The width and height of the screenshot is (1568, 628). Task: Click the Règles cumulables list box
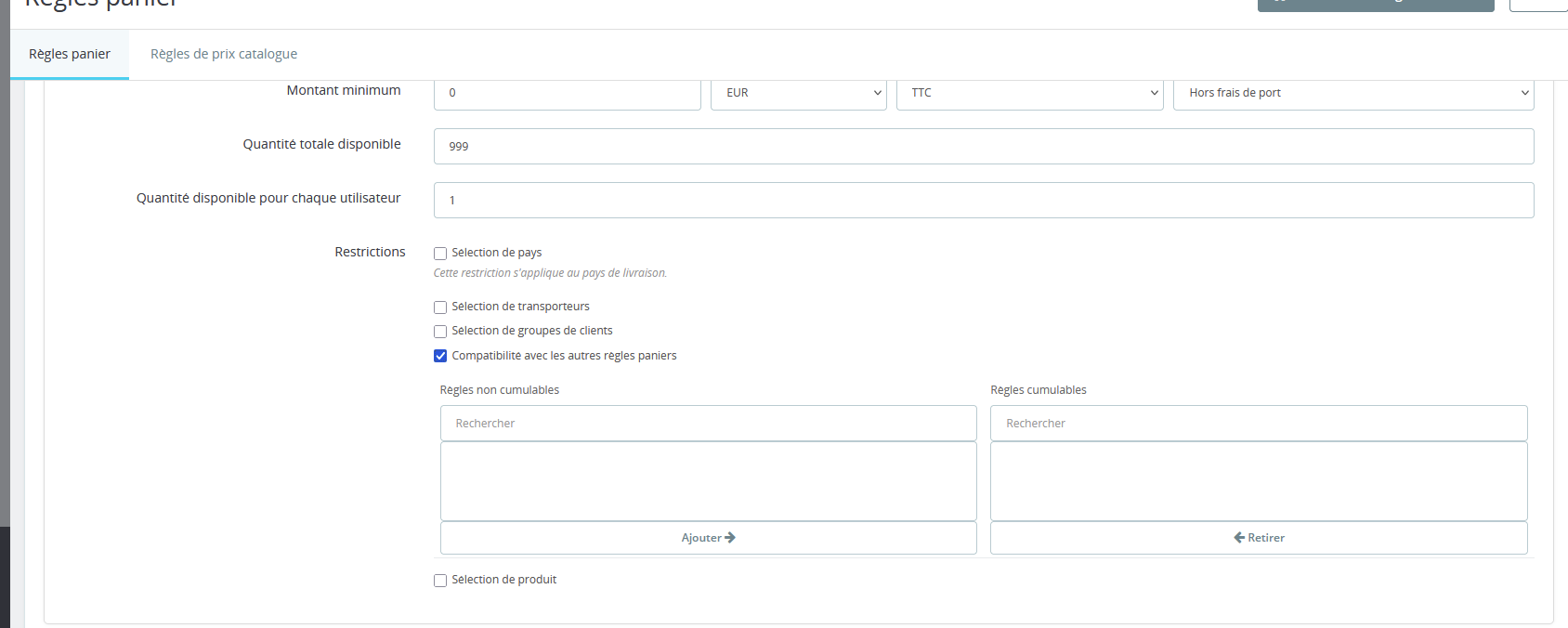(1259, 481)
